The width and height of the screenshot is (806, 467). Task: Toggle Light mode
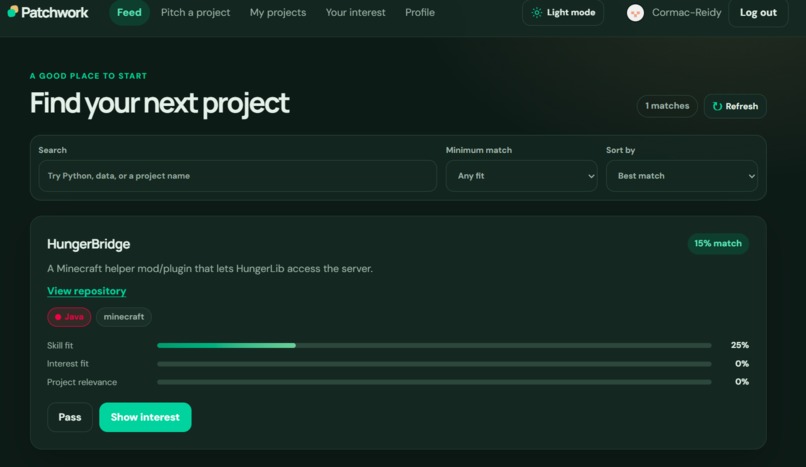coord(563,13)
